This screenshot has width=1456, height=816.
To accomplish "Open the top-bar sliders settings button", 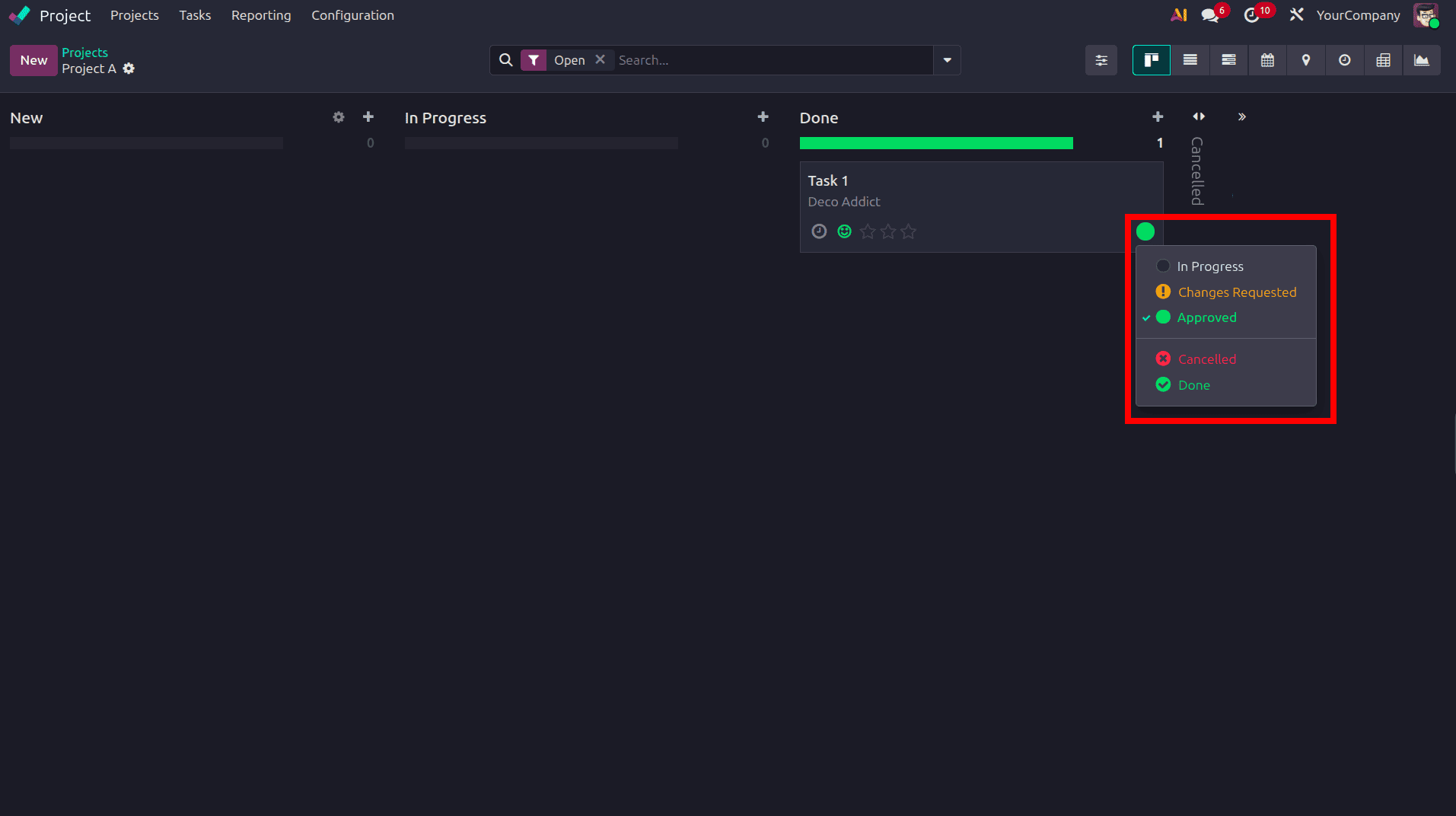I will coord(1101,60).
